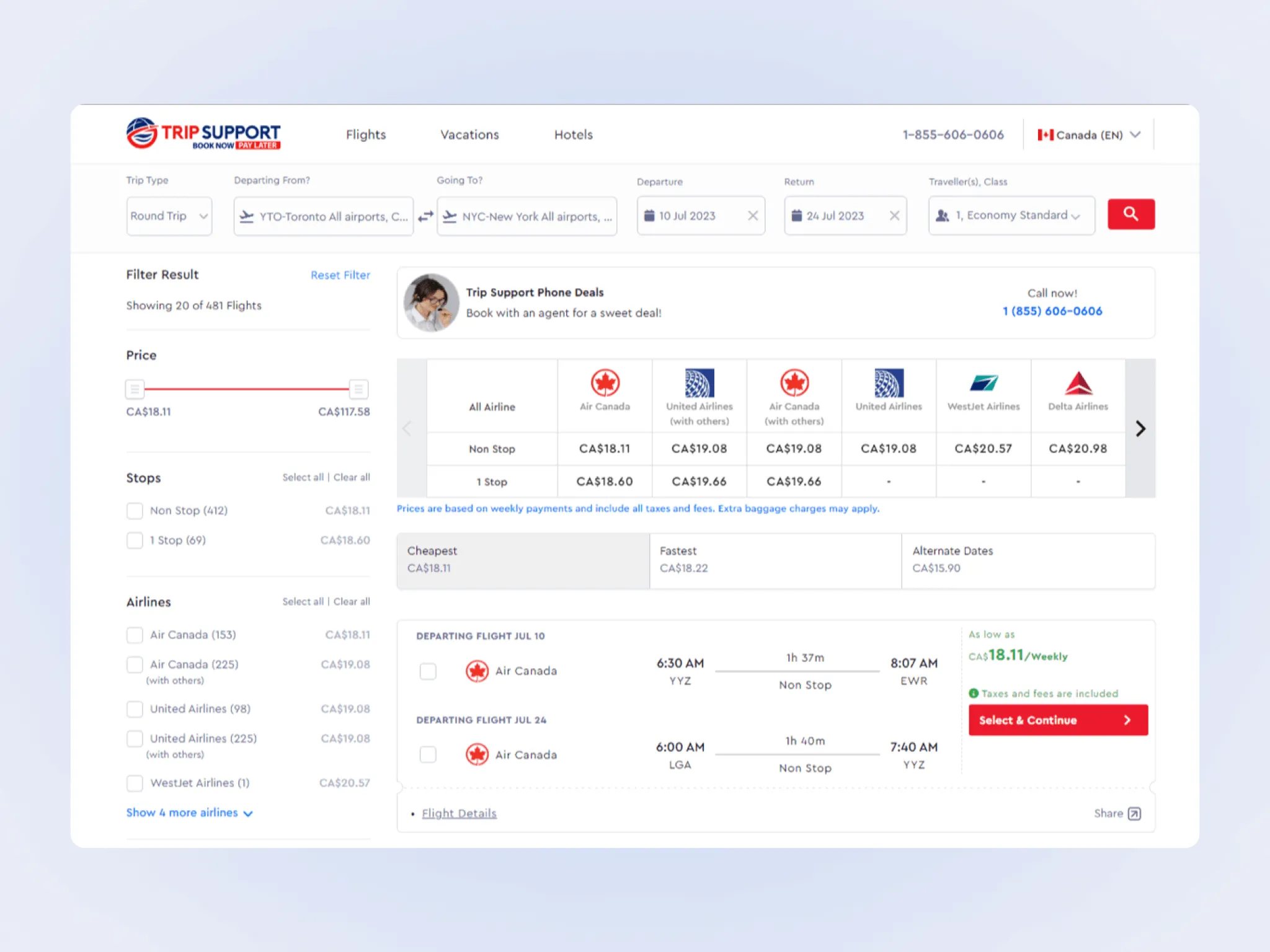
Task: Select the Jul 10 departing Air Canada flight checkbox
Action: [428, 671]
